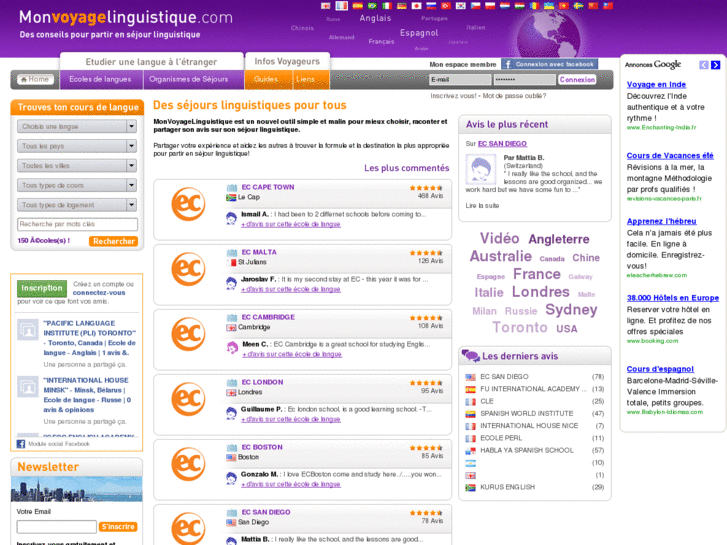The width and height of the screenshot is (727, 545).
Task: Select the Vidéo tag in the tag cloud
Action: click(499, 238)
